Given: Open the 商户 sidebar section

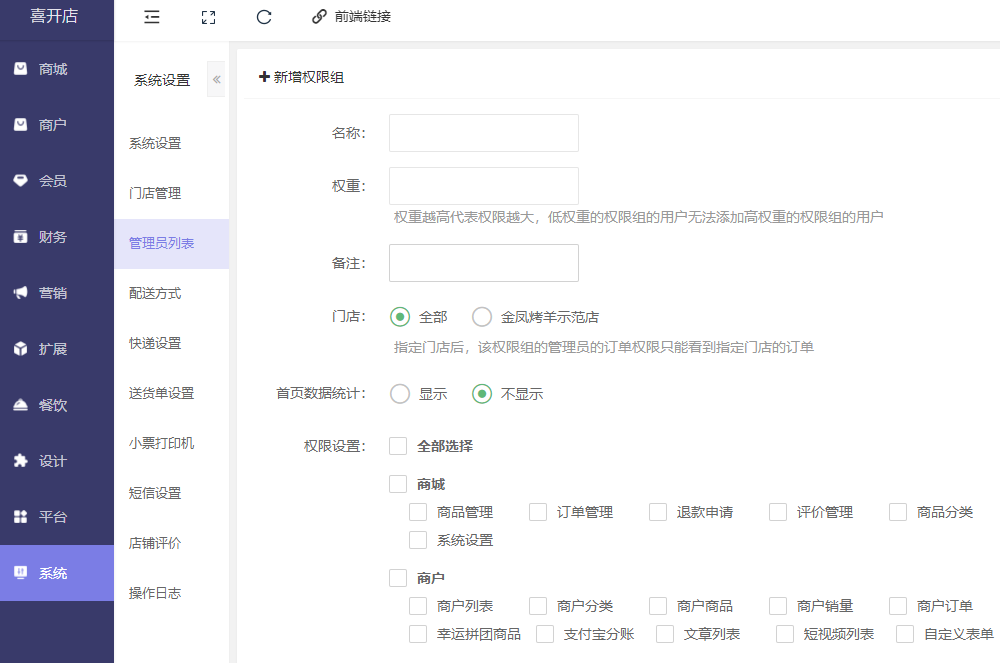Looking at the screenshot, I should 56,125.
